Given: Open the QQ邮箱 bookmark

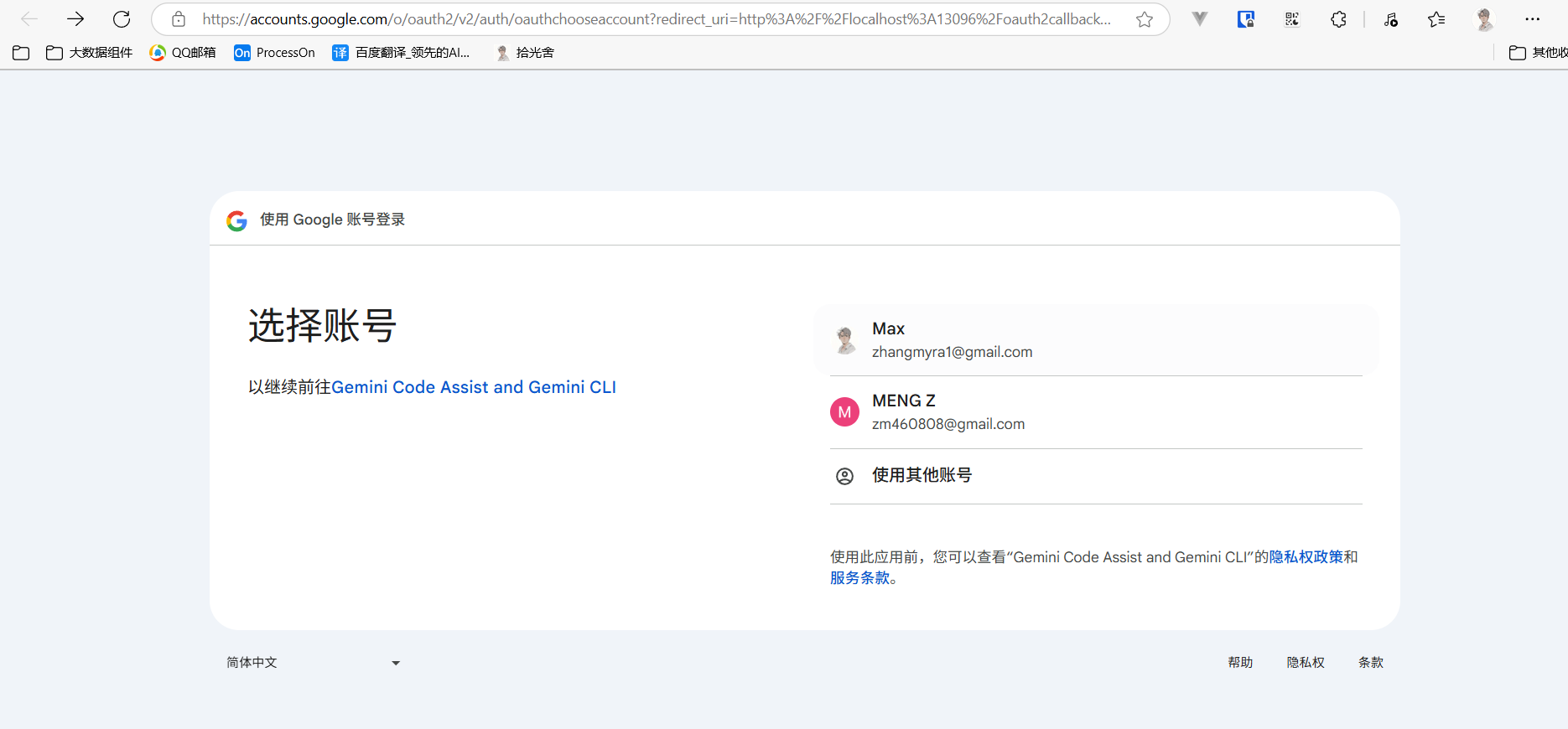Looking at the screenshot, I should click(182, 53).
